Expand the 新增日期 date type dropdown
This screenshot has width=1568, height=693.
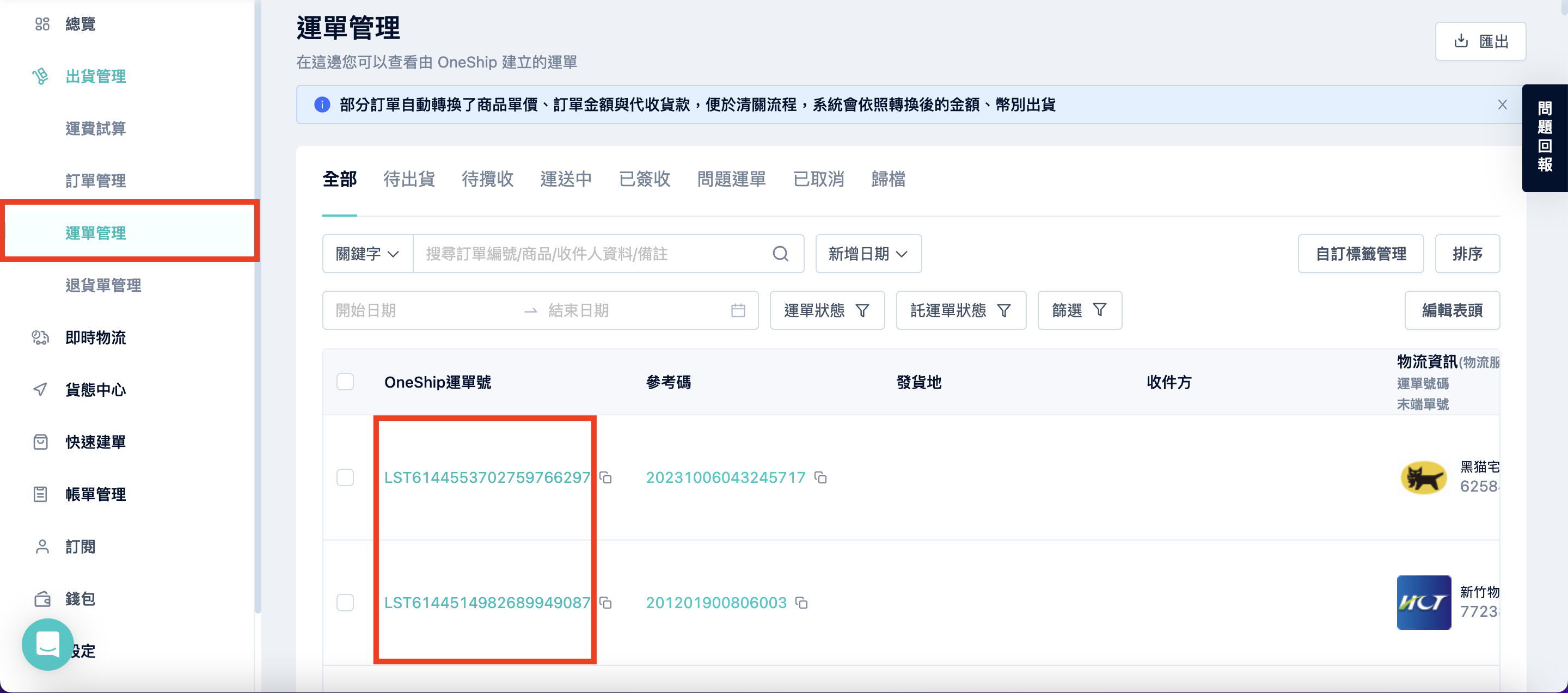pyautogui.click(x=868, y=254)
